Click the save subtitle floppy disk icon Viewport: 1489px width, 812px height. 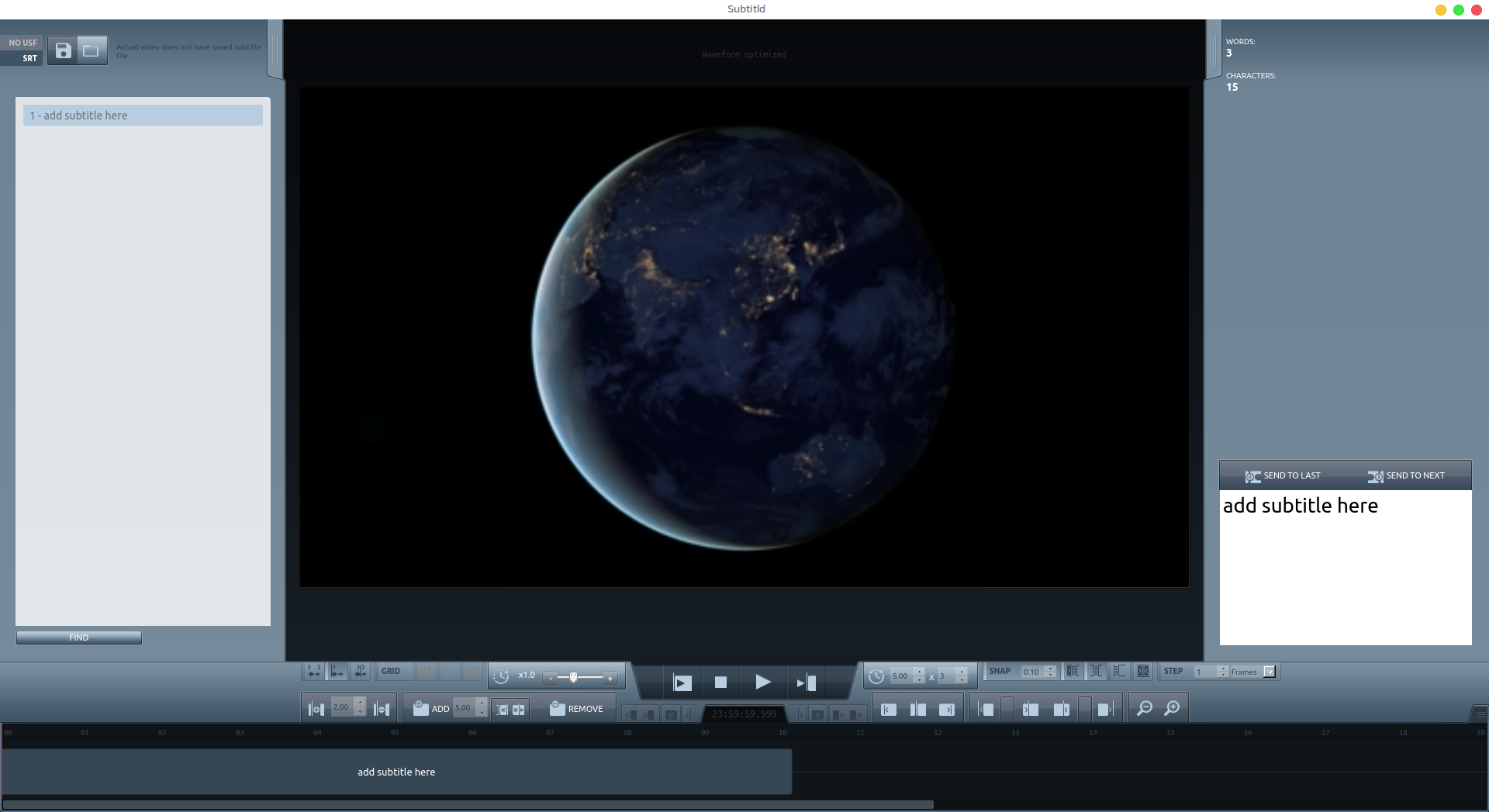pos(63,51)
